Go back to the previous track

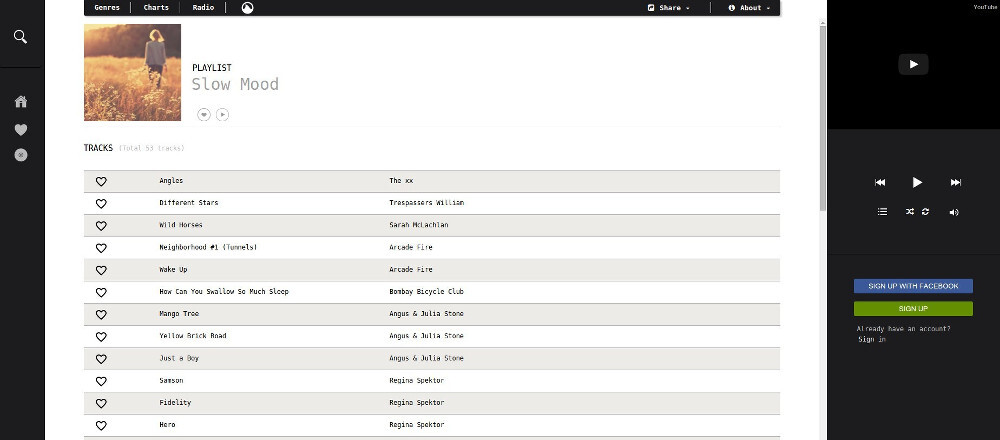pyautogui.click(x=880, y=182)
